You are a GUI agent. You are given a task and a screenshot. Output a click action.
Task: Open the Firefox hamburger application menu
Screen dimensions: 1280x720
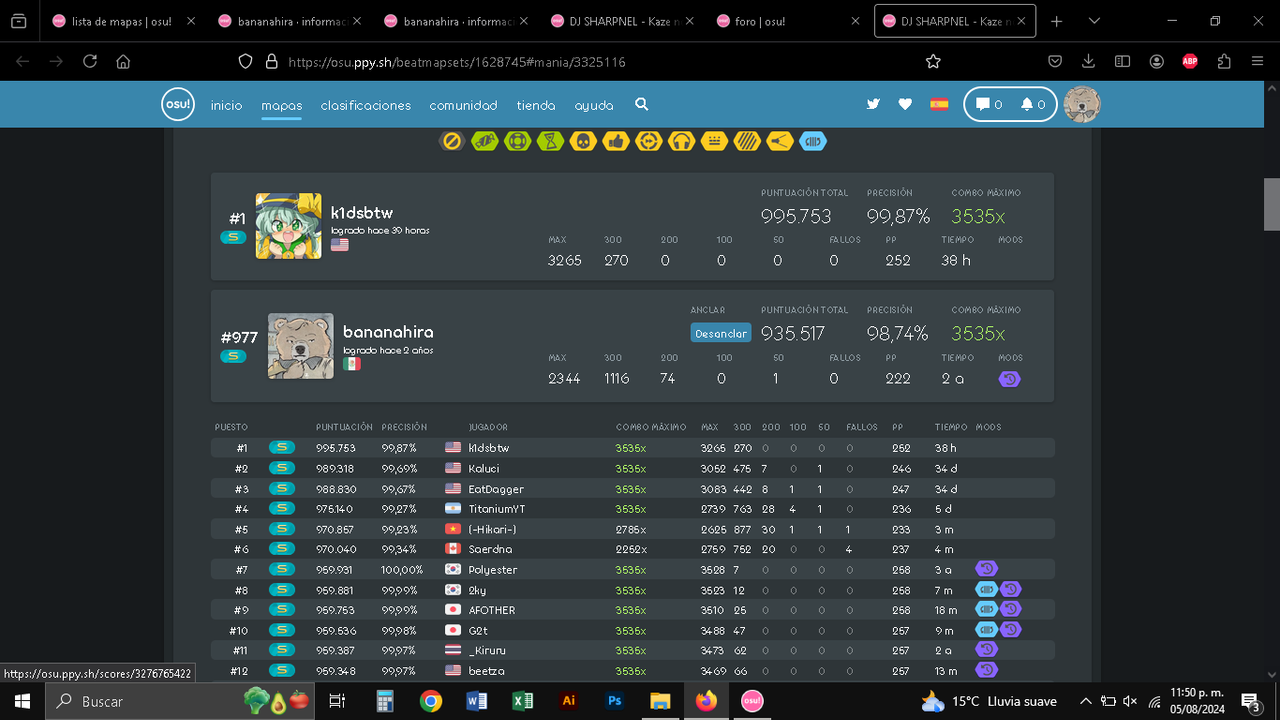click(1258, 62)
